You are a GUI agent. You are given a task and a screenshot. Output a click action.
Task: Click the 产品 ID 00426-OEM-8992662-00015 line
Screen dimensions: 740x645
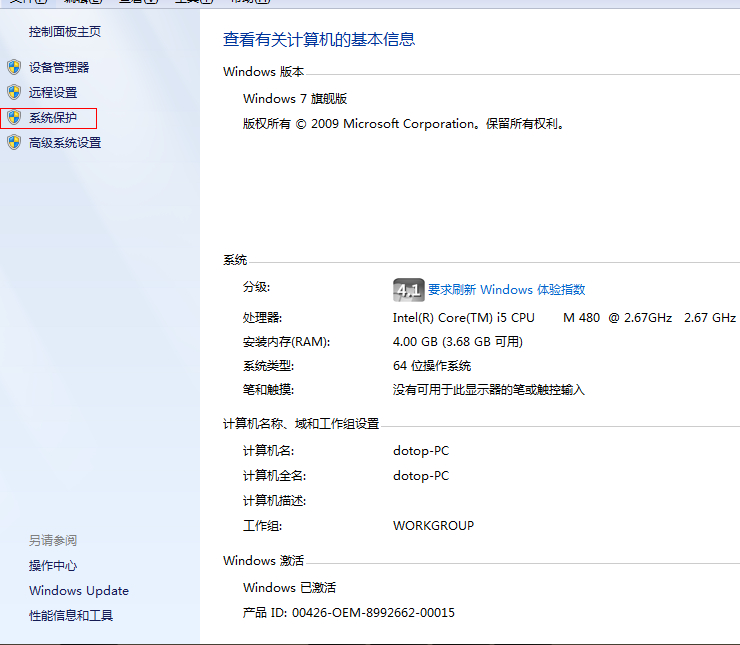(x=349, y=612)
